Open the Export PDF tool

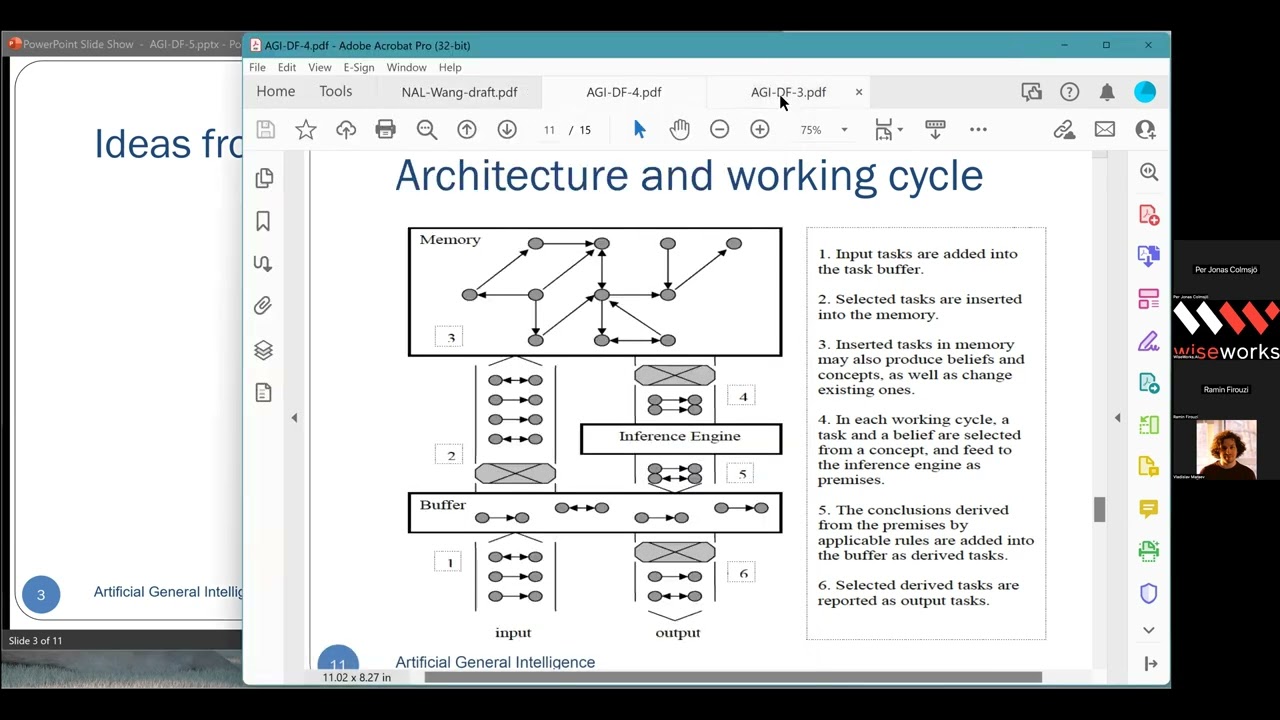[x=1148, y=383]
